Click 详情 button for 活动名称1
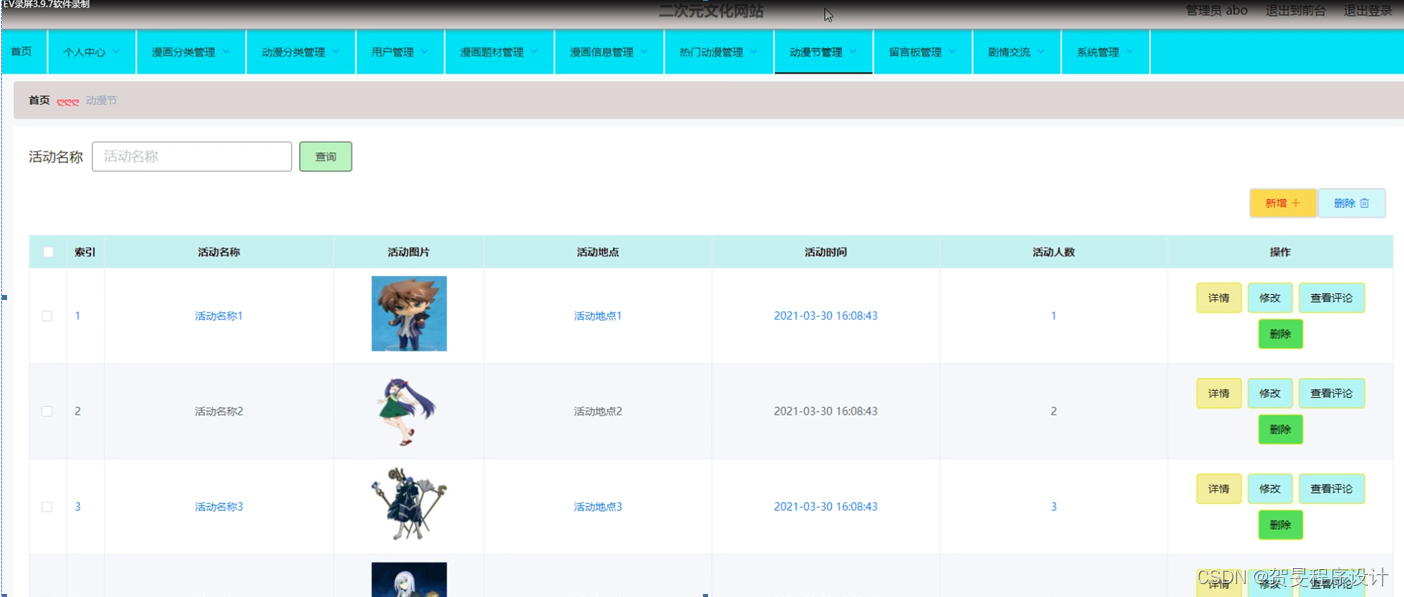The height and width of the screenshot is (597, 1404). click(x=1219, y=298)
